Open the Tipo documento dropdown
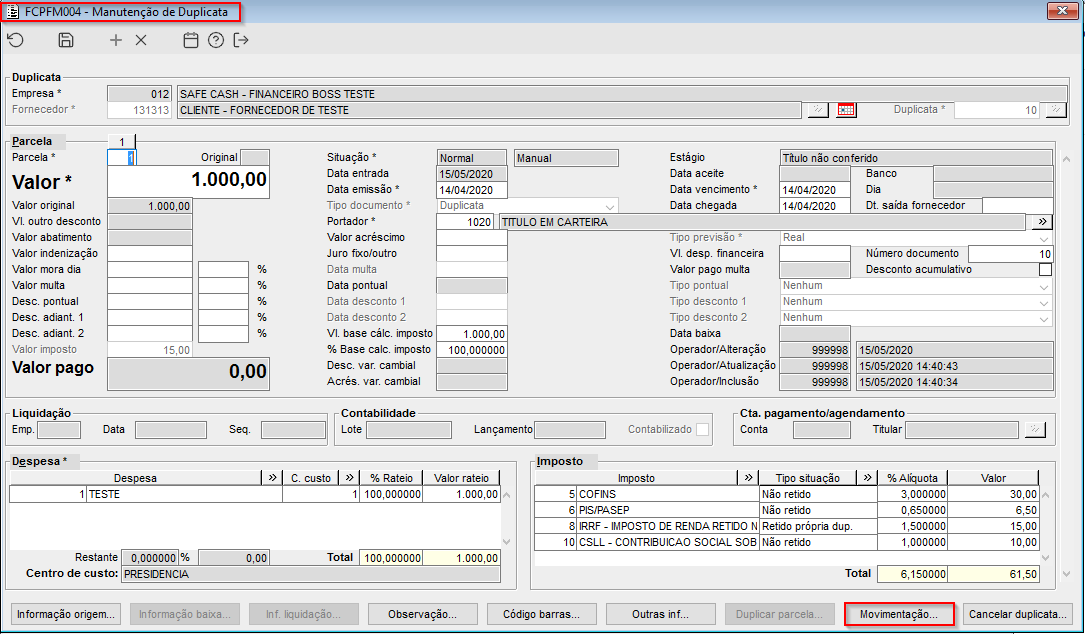Viewport: 1085px width, 634px height. pos(610,206)
